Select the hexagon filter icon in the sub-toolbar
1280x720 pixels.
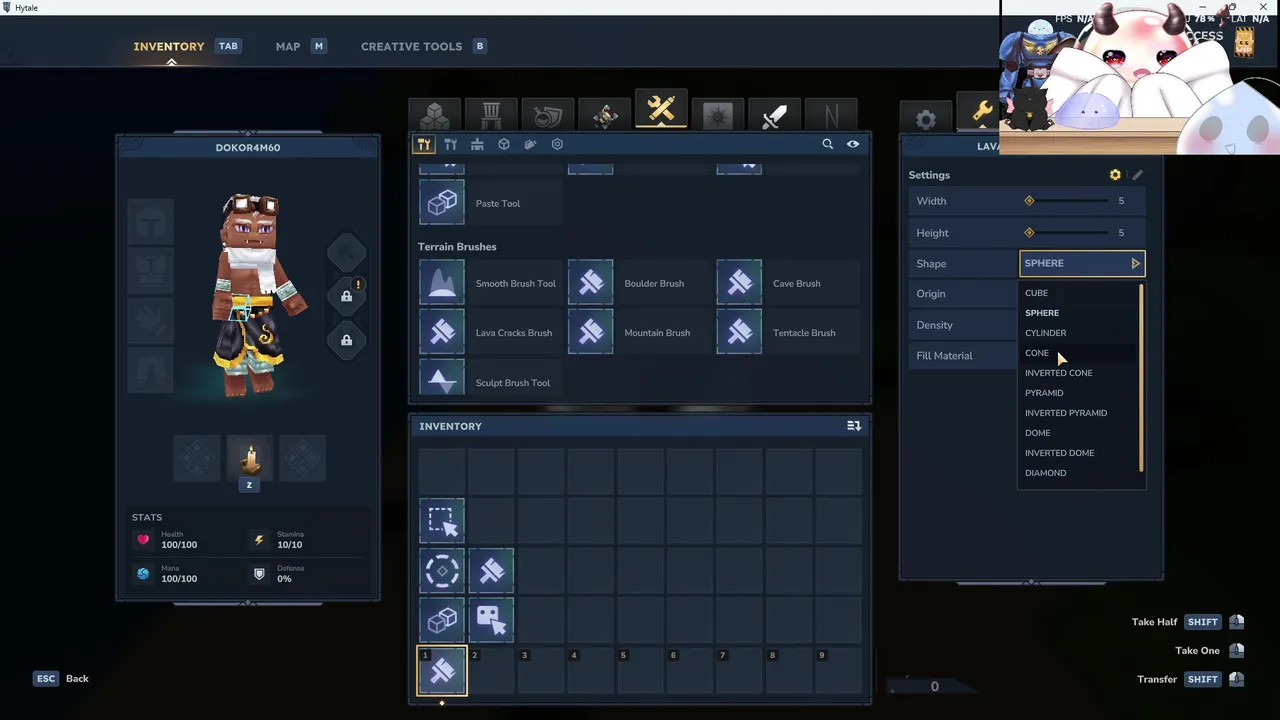coord(557,144)
